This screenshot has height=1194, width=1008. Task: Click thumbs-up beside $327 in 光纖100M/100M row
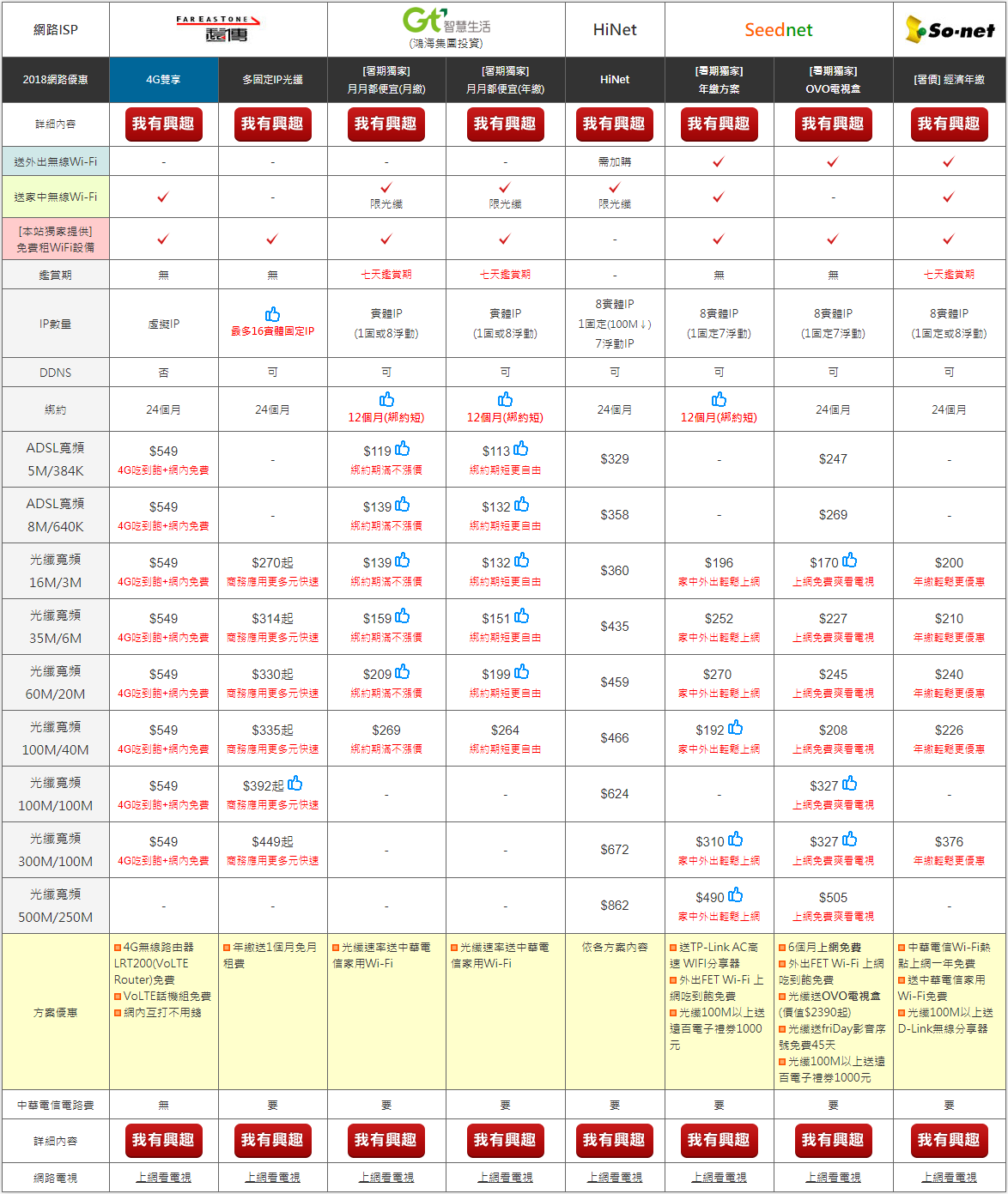click(850, 784)
